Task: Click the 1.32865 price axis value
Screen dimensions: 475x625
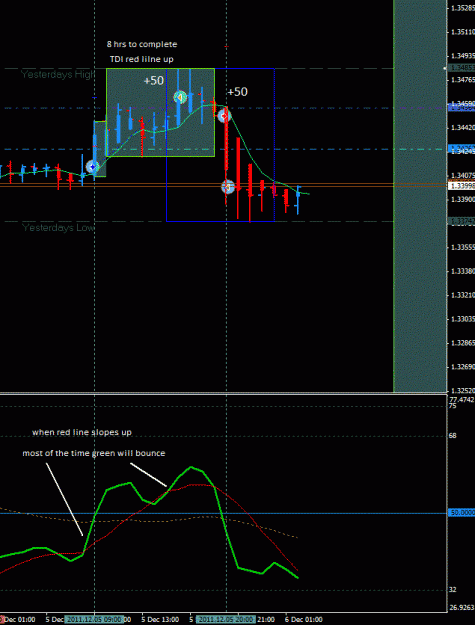Action: coord(463,343)
